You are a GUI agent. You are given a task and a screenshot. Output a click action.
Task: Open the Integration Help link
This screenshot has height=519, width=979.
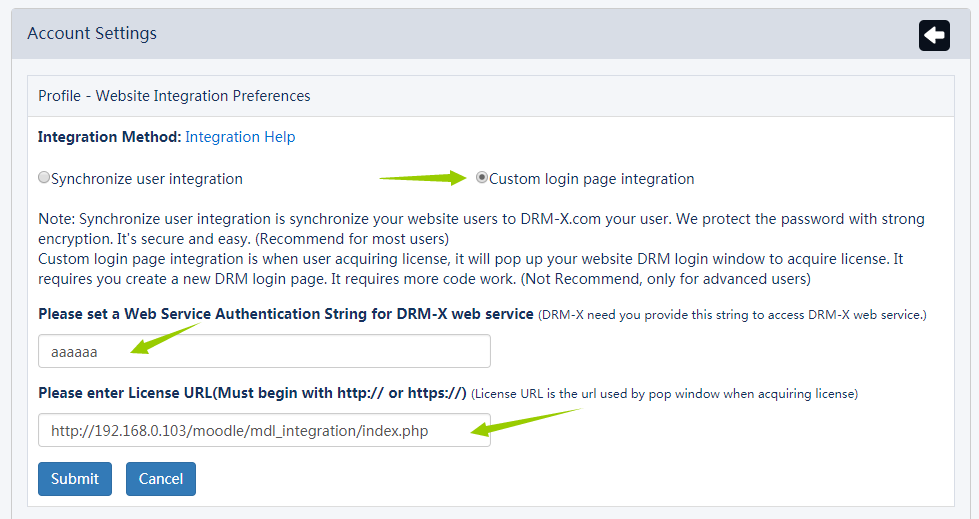point(240,137)
